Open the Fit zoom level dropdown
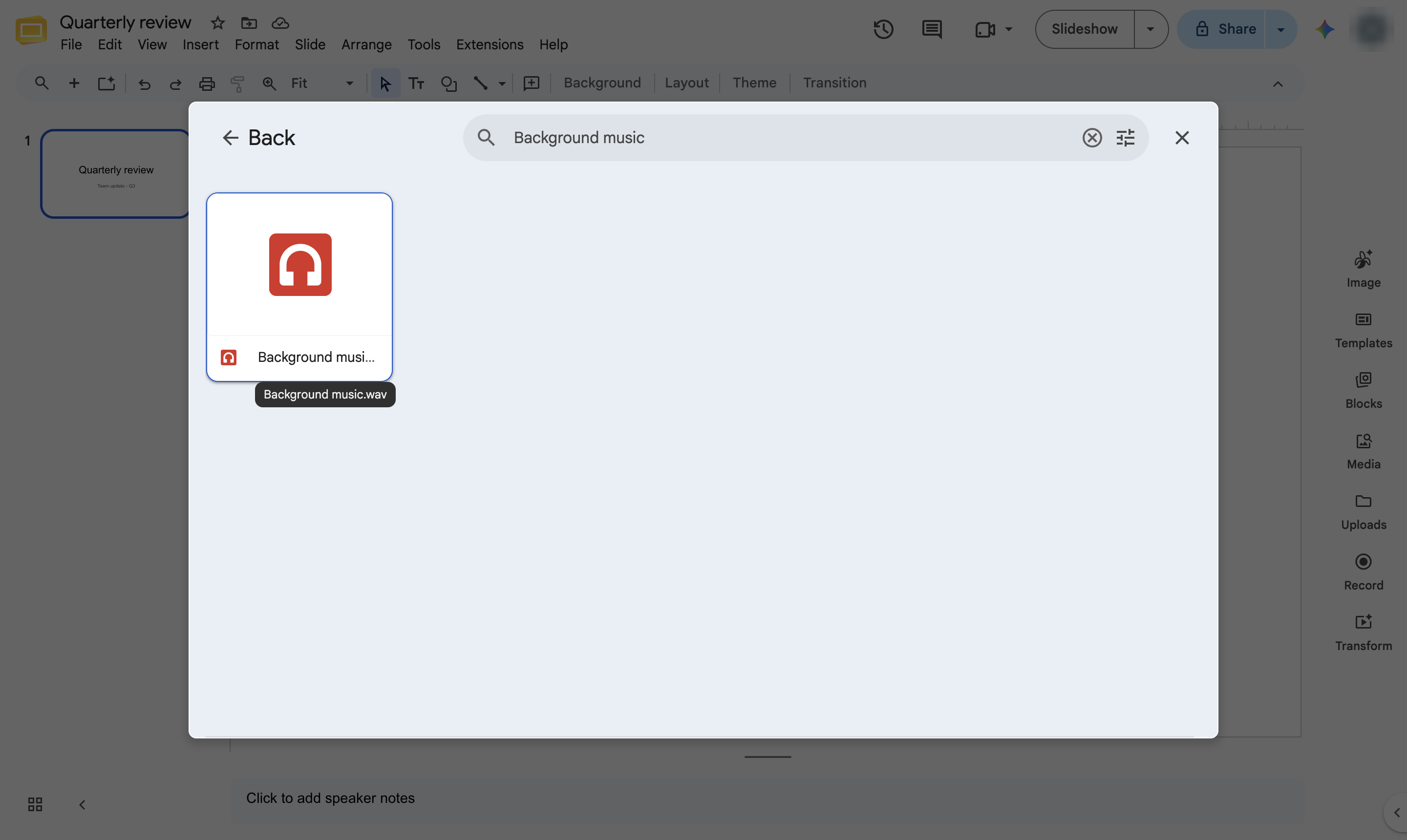Viewport: 1407px width, 840px height. pyautogui.click(x=322, y=83)
